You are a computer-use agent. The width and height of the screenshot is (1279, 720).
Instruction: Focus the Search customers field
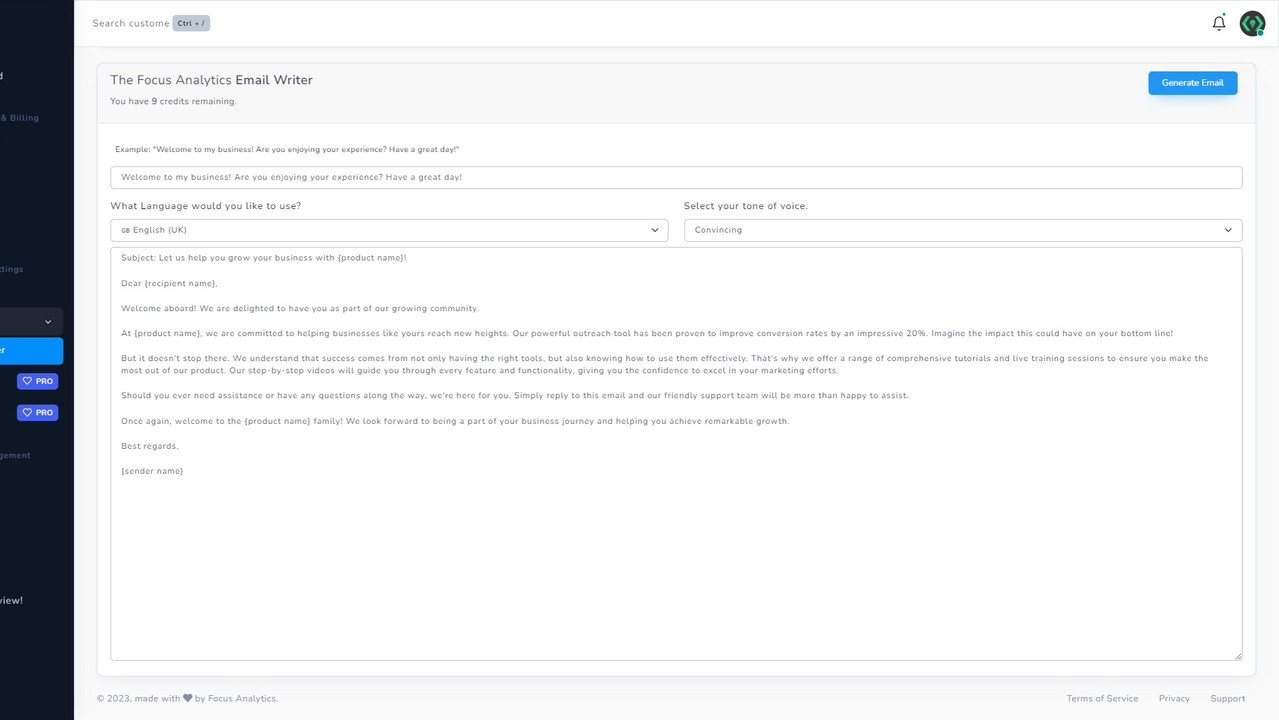coord(130,23)
